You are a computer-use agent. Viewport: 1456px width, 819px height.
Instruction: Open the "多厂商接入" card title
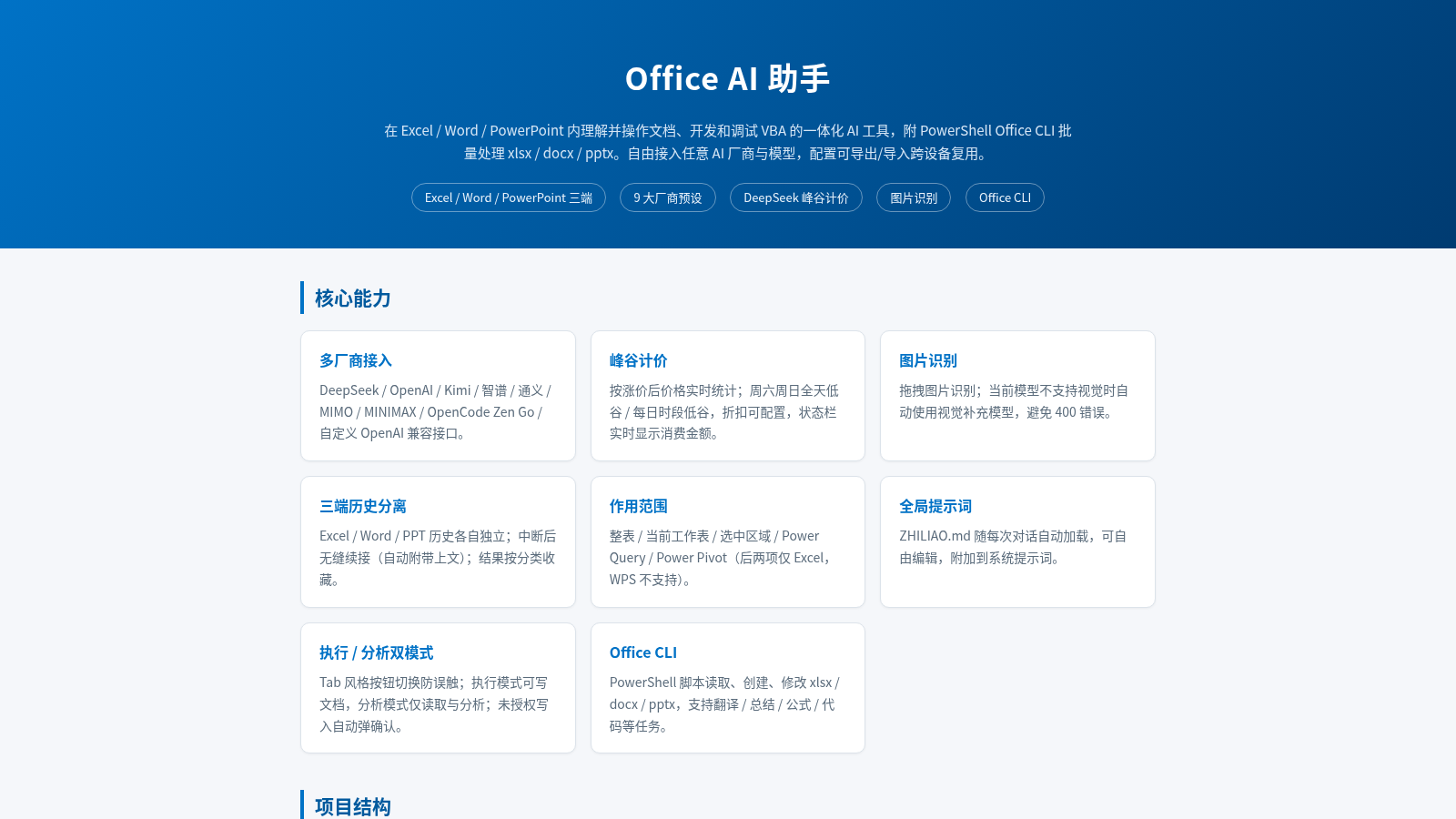(356, 360)
